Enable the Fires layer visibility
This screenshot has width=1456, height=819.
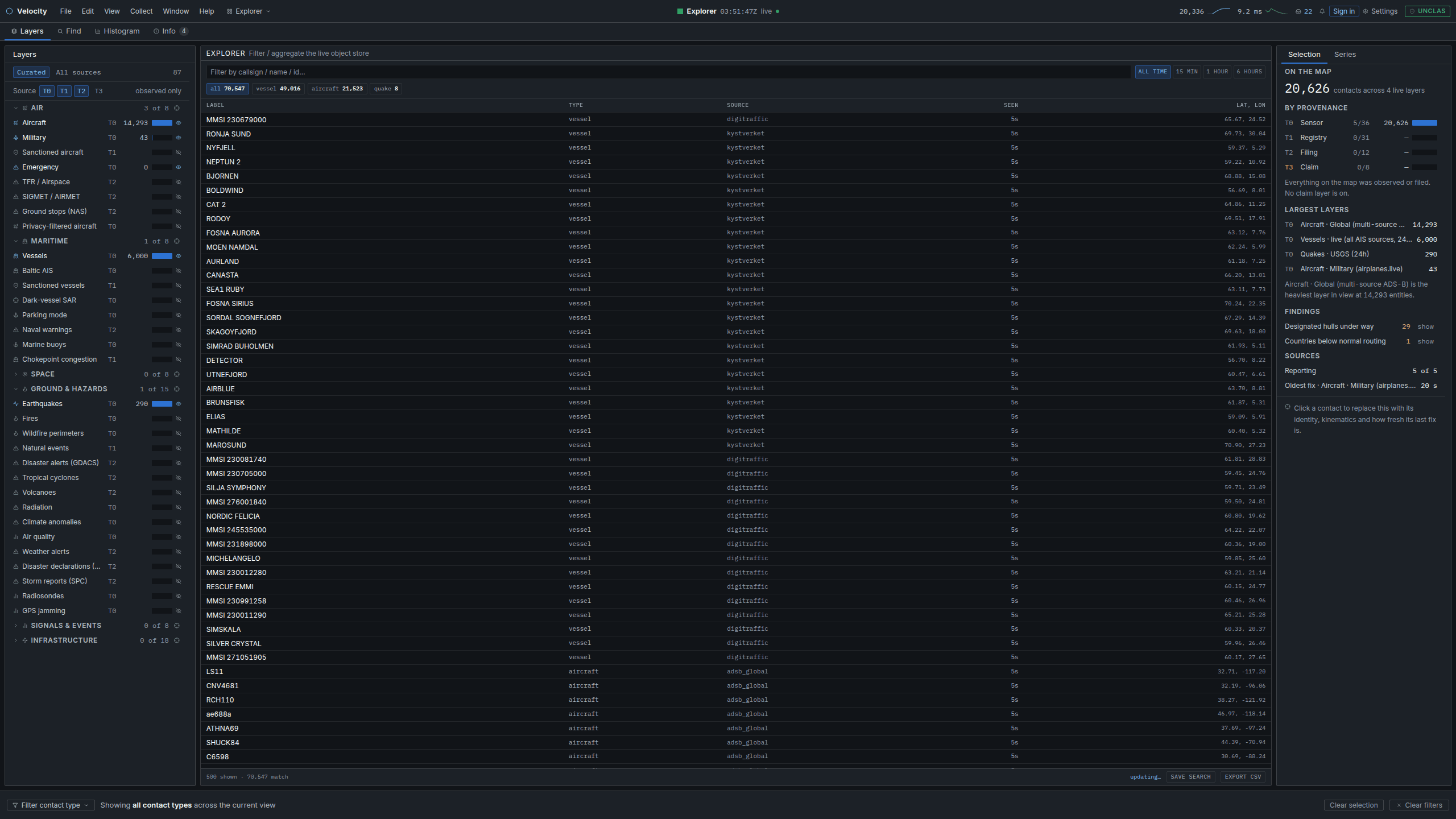click(x=179, y=419)
